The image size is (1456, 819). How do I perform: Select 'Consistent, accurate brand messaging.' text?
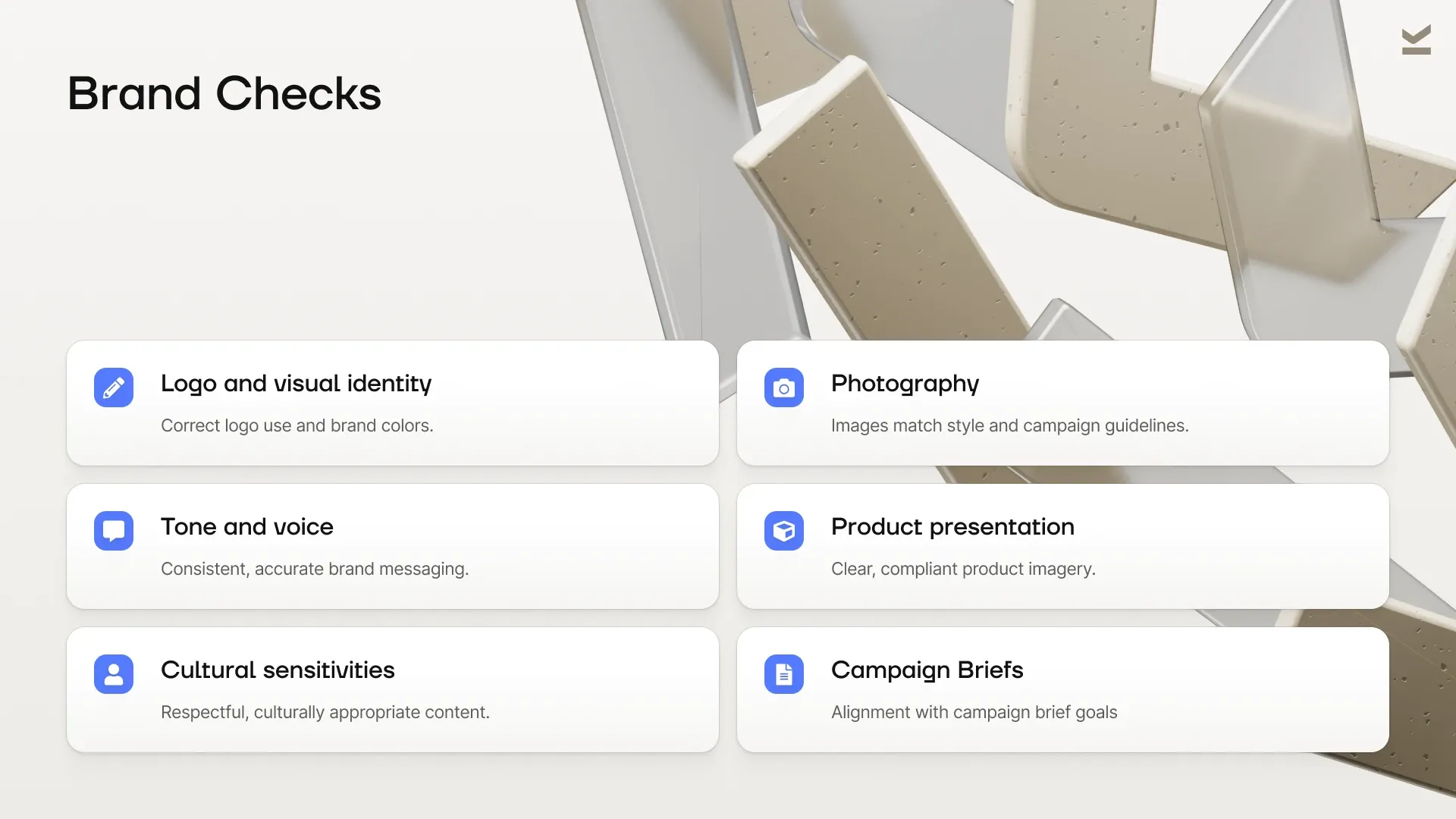click(x=315, y=569)
